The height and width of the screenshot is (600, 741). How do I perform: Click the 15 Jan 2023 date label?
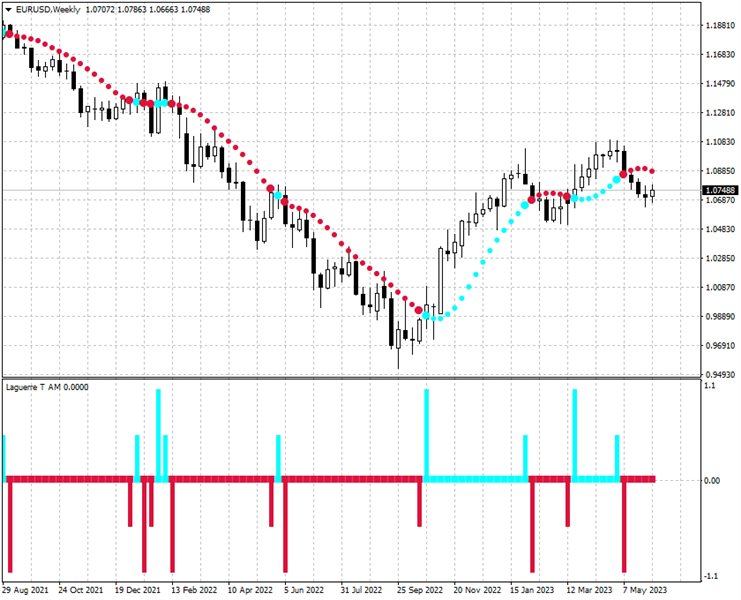(x=532, y=590)
